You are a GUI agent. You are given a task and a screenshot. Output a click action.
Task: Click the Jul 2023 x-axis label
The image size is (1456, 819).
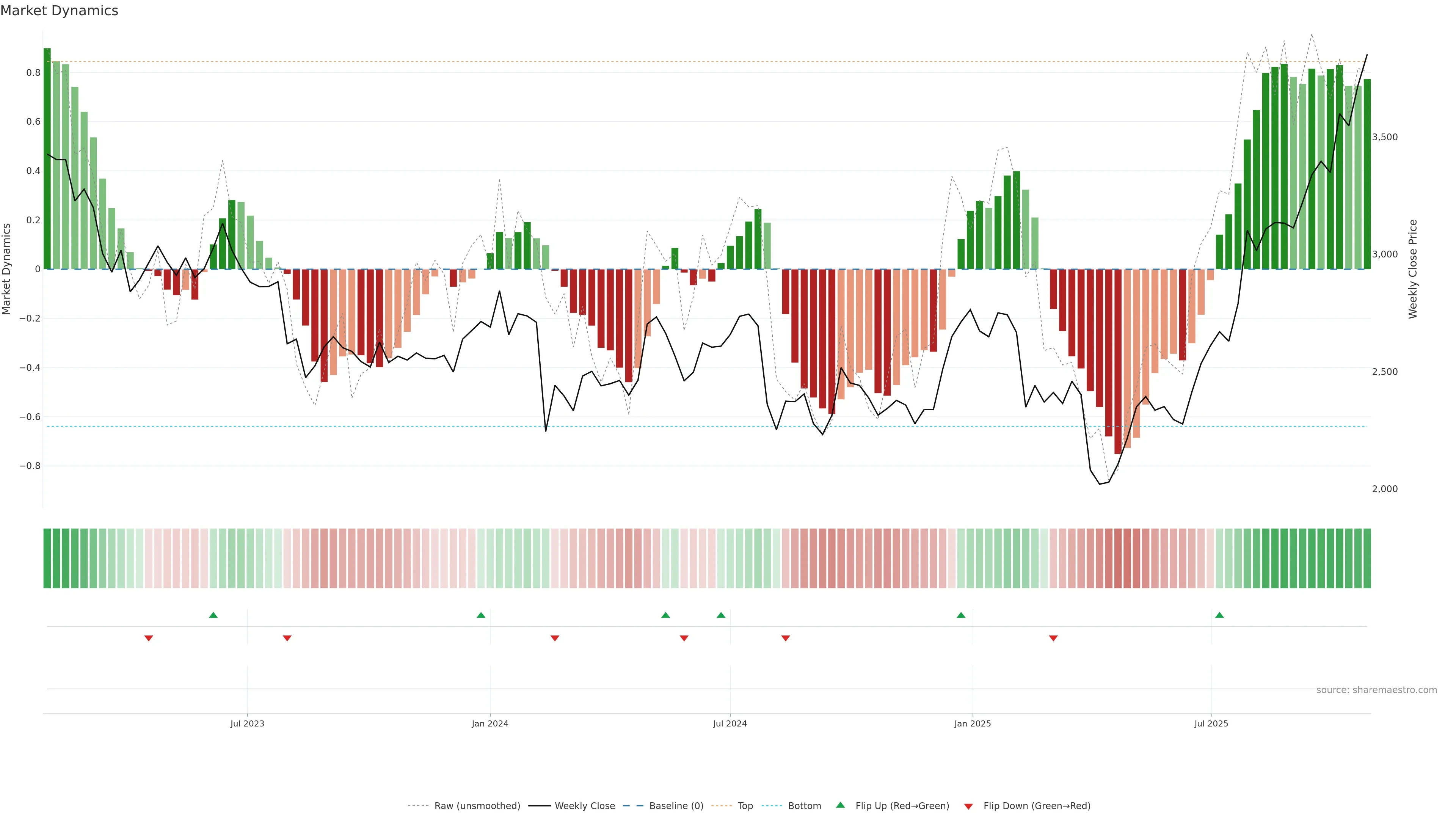[x=247, y=723]
